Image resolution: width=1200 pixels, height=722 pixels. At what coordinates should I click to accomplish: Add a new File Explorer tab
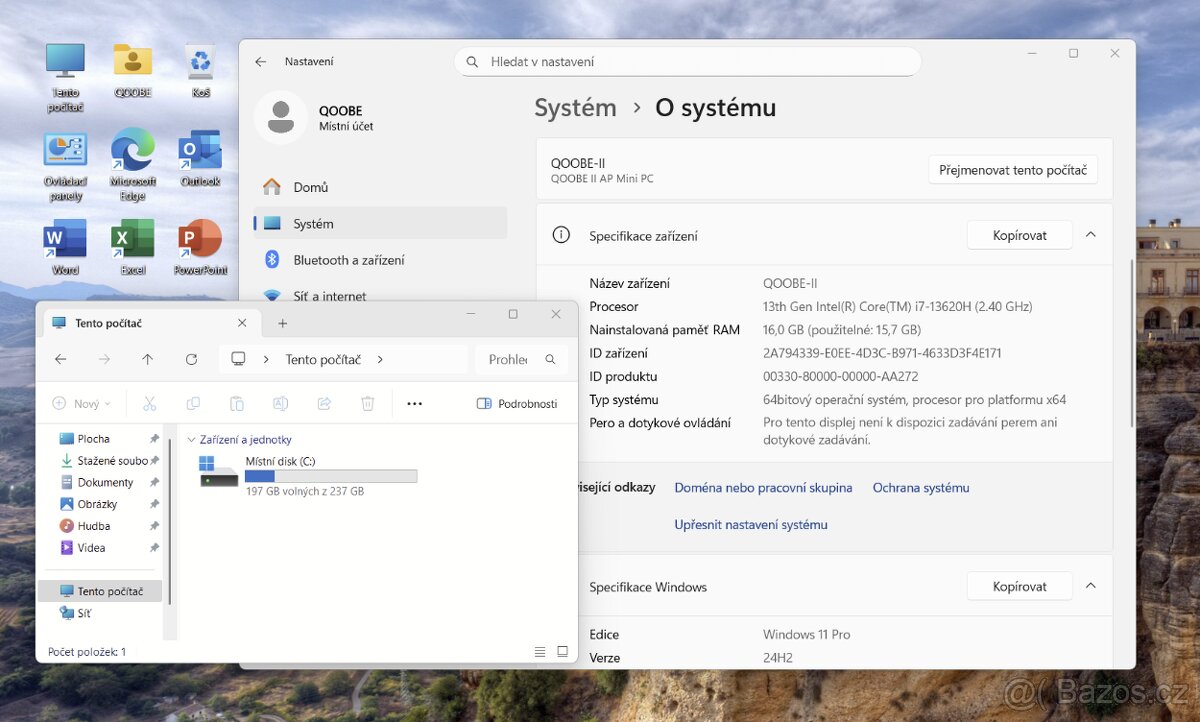[283, 323]
